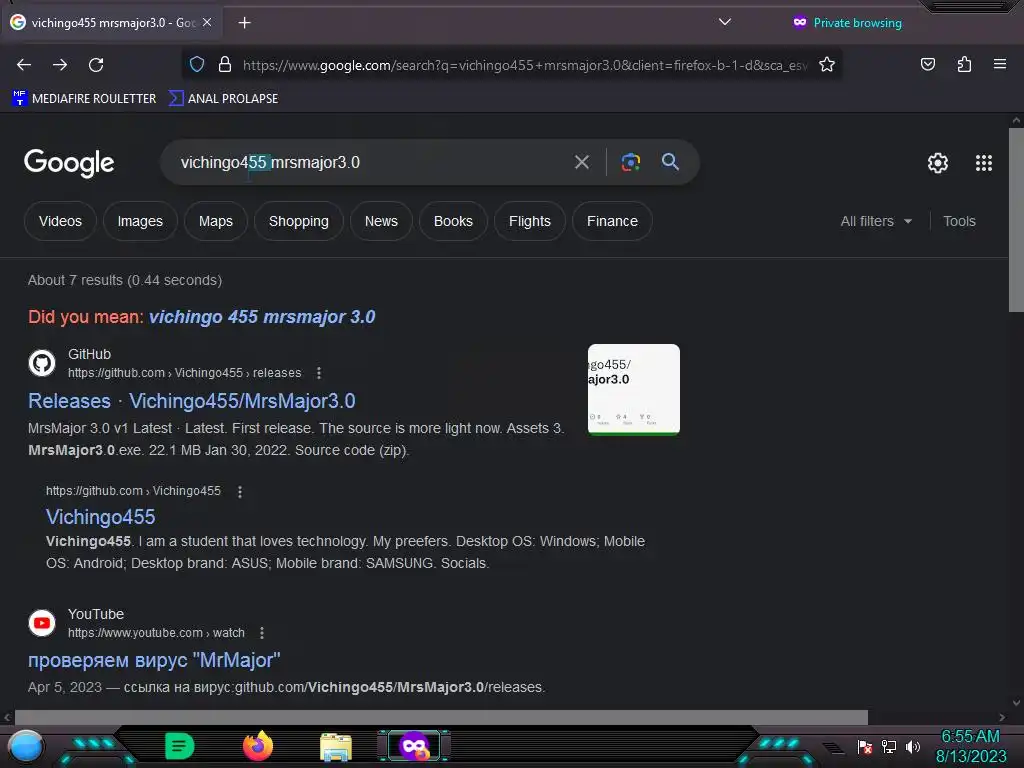Filter results by Videos

point(60,221)
